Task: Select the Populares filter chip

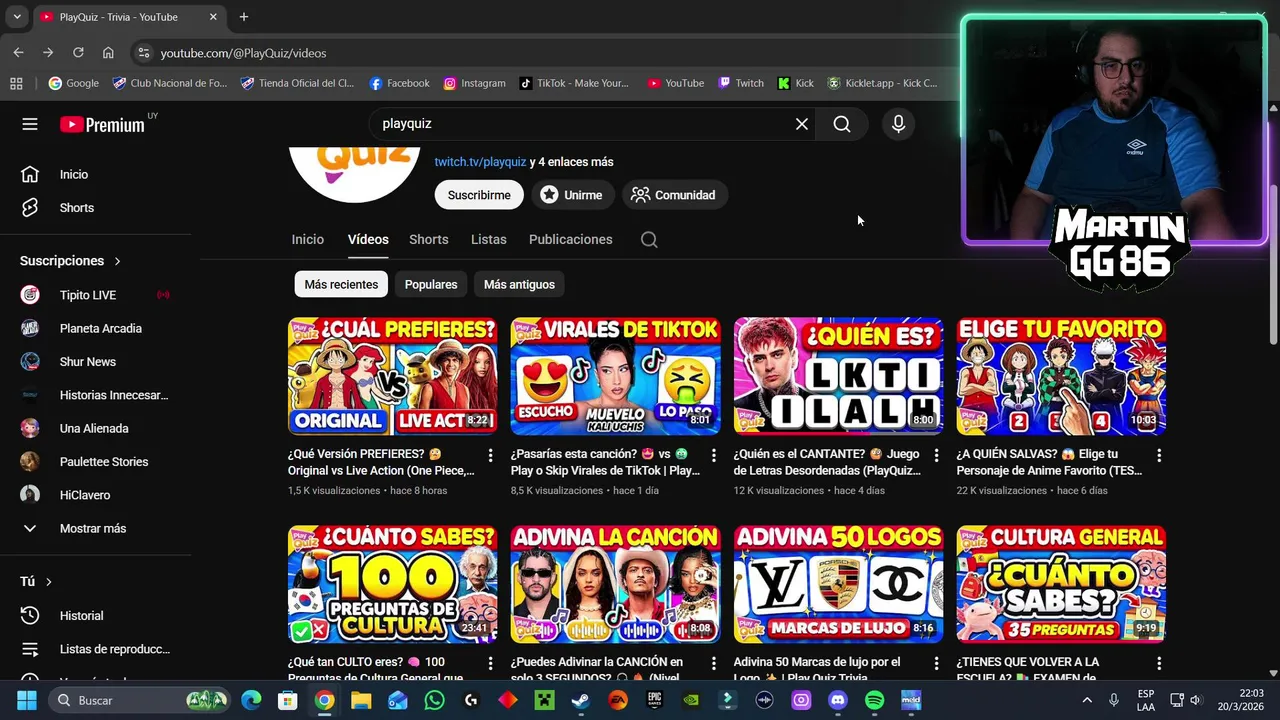Action: pos(431,284)
